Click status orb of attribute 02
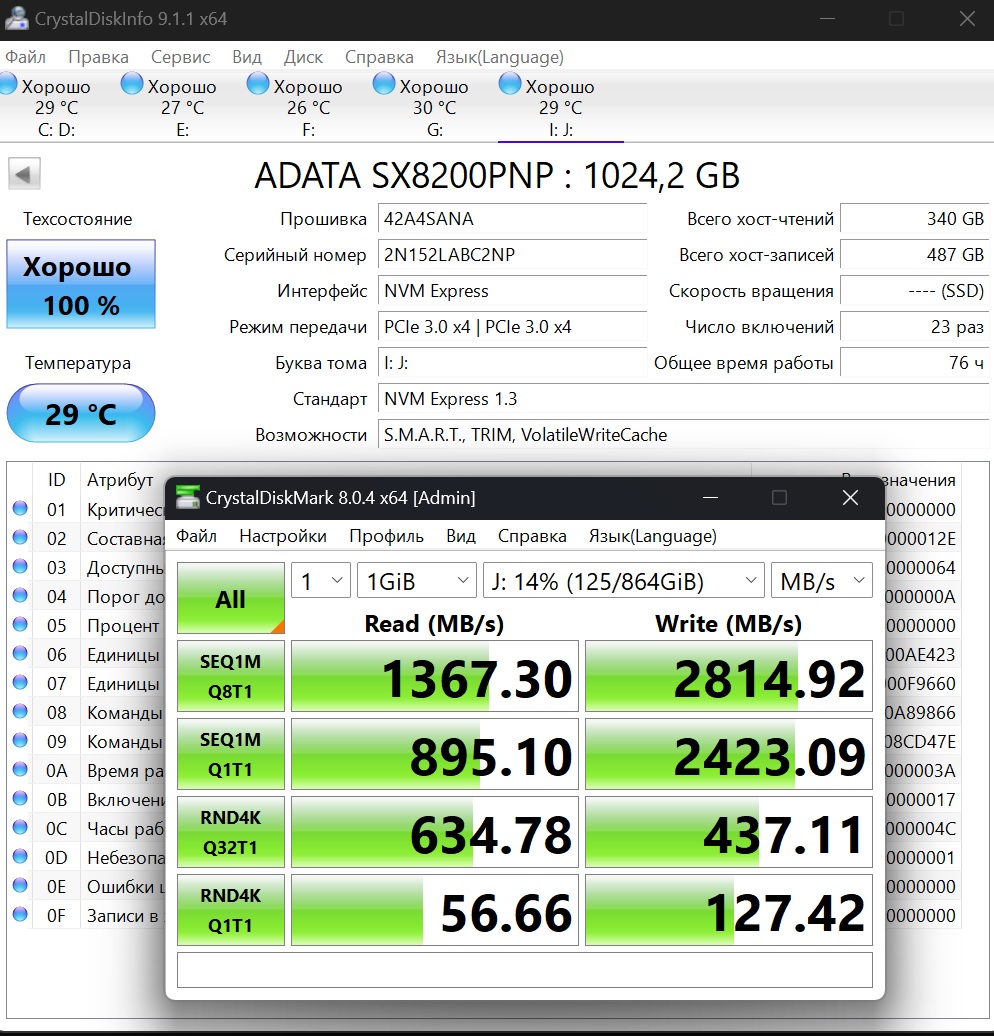The image size is (994, 1036). click(20, 537)
